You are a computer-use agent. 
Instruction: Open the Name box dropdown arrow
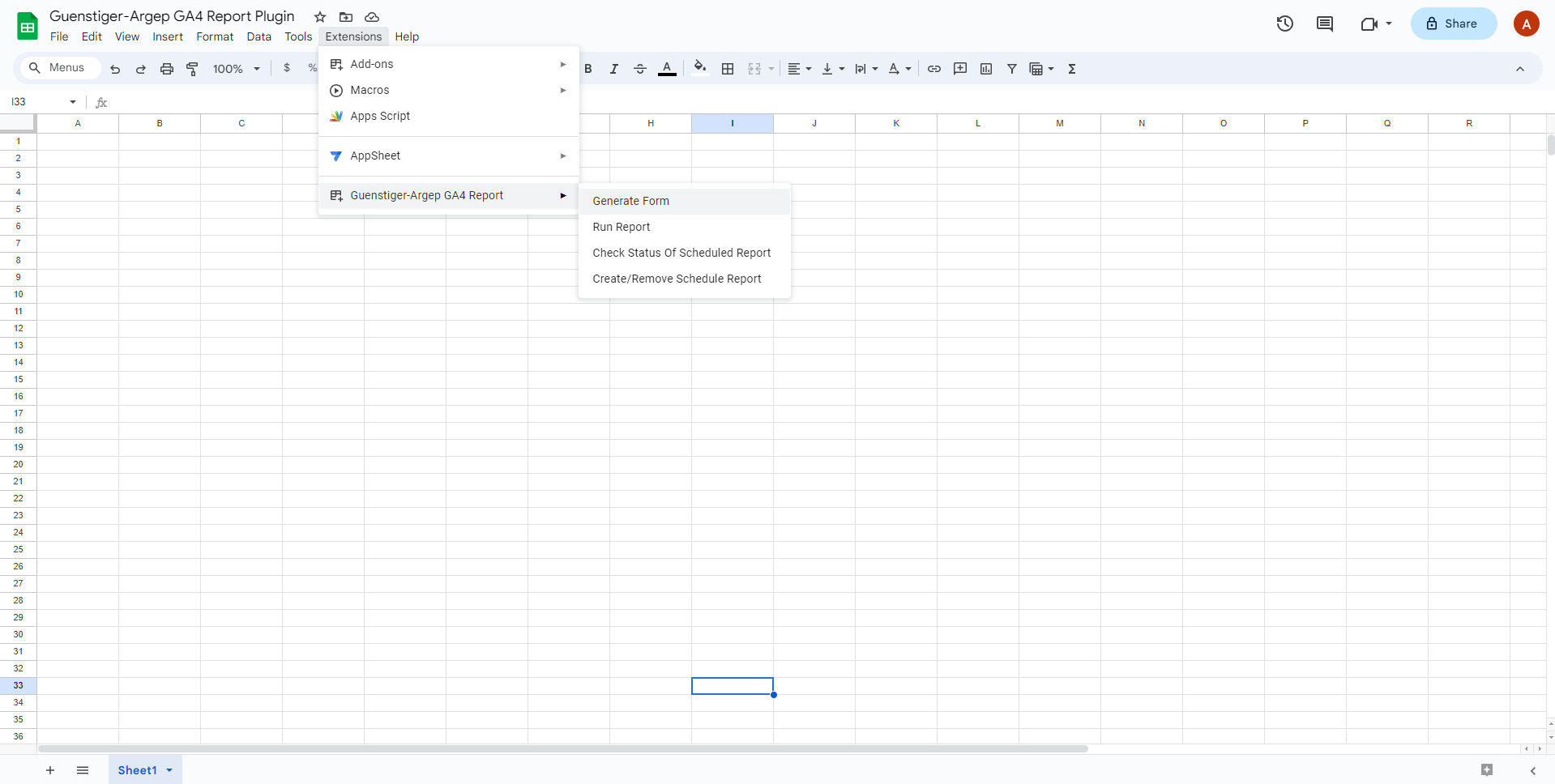73,102
